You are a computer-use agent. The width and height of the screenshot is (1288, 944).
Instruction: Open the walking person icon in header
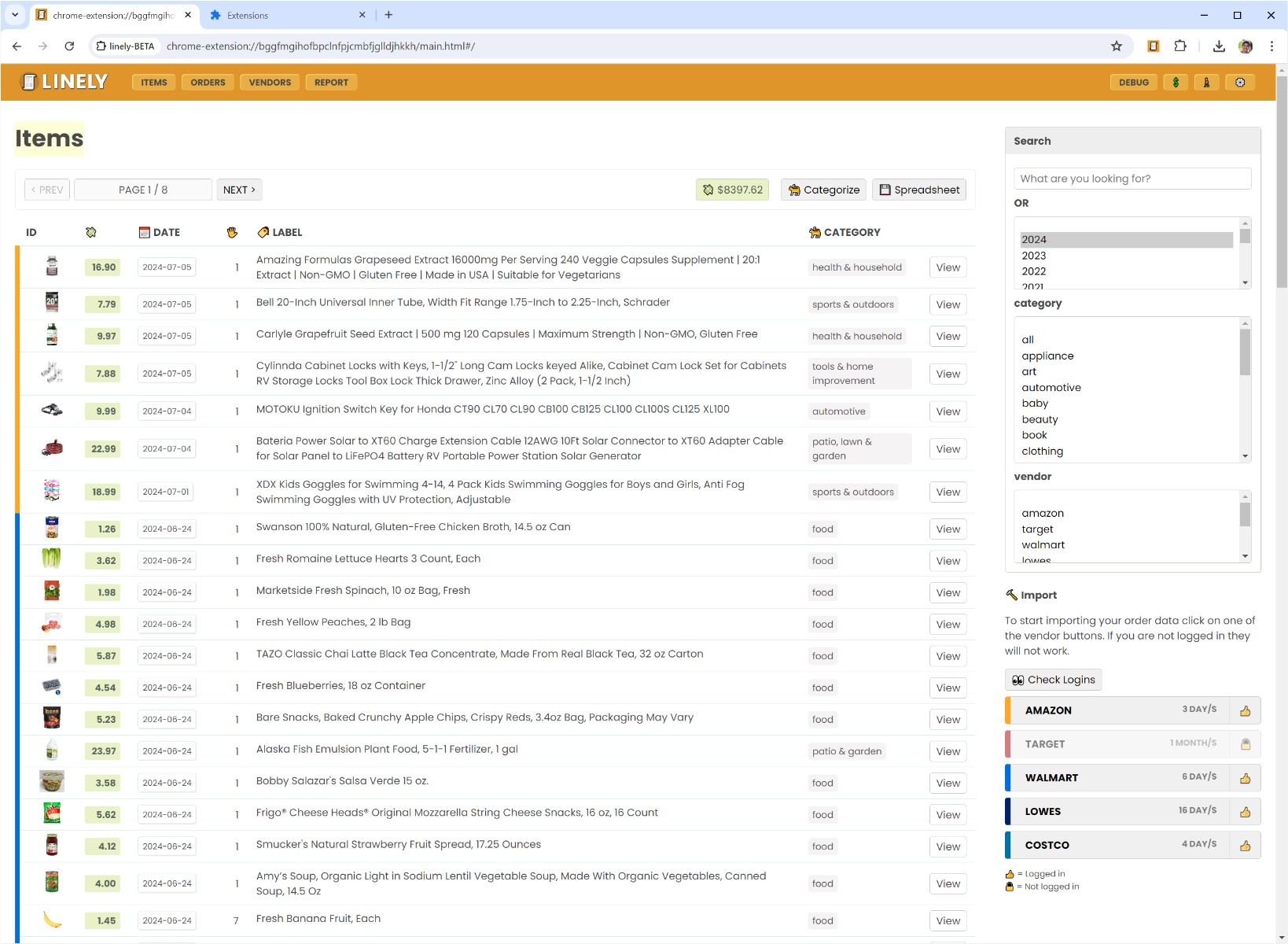point(1206,83)
